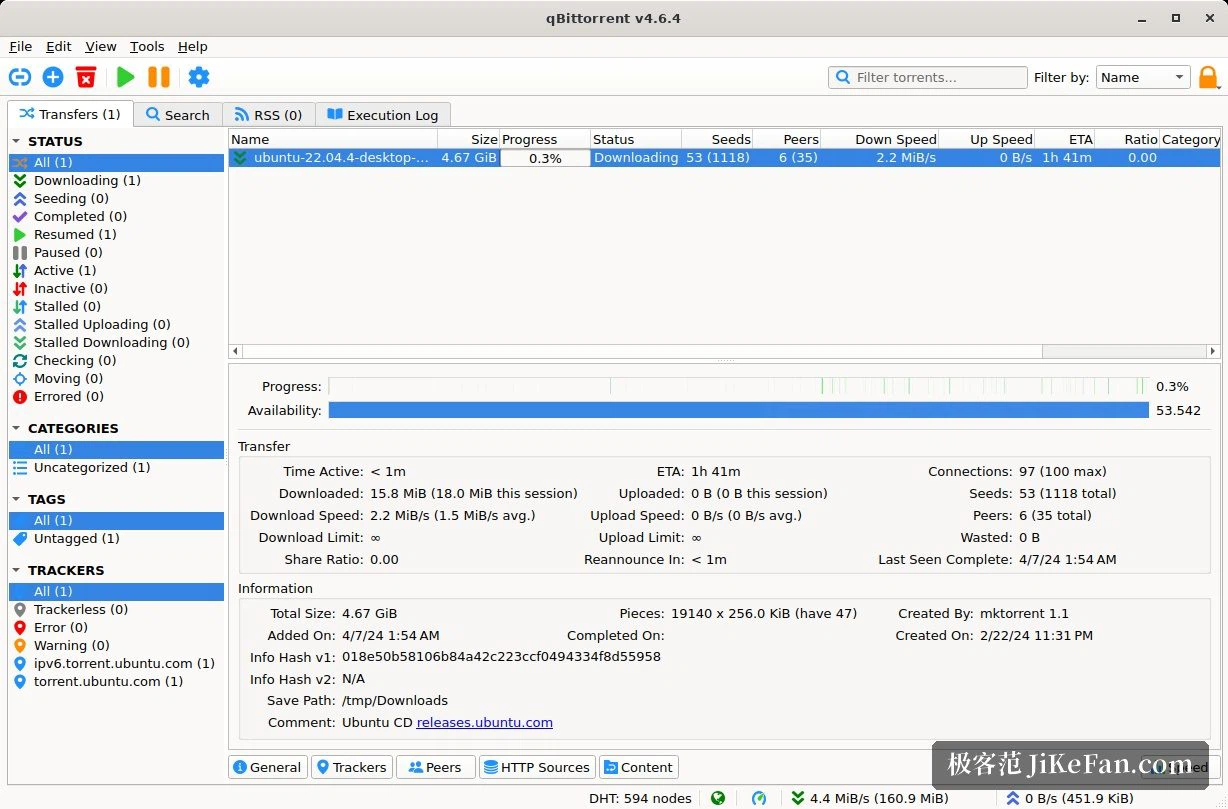Click the Add Torrent File plus icon
The width and height of the screenshot is (1228, 809).
53,77
